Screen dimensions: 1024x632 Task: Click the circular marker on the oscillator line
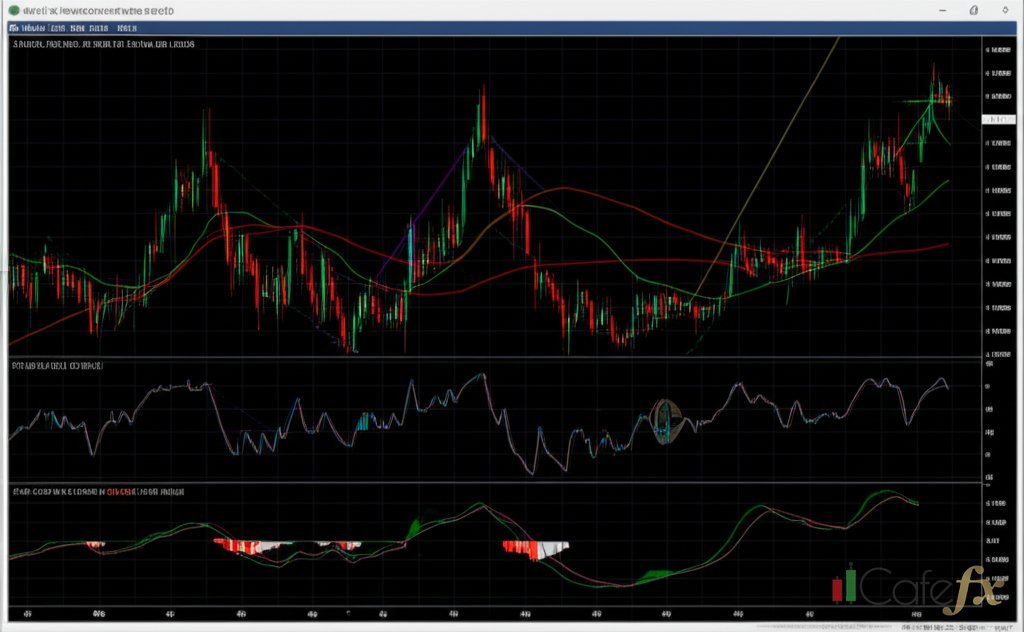coord(664,421)
